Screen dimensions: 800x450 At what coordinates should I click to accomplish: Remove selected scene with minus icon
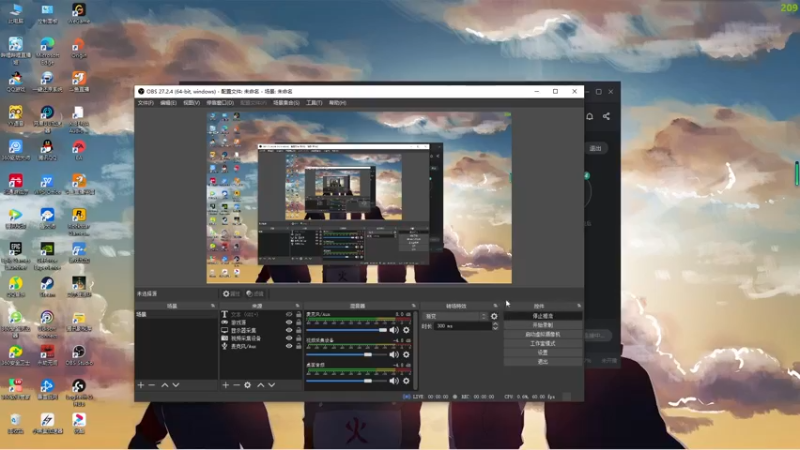point(152,385)
